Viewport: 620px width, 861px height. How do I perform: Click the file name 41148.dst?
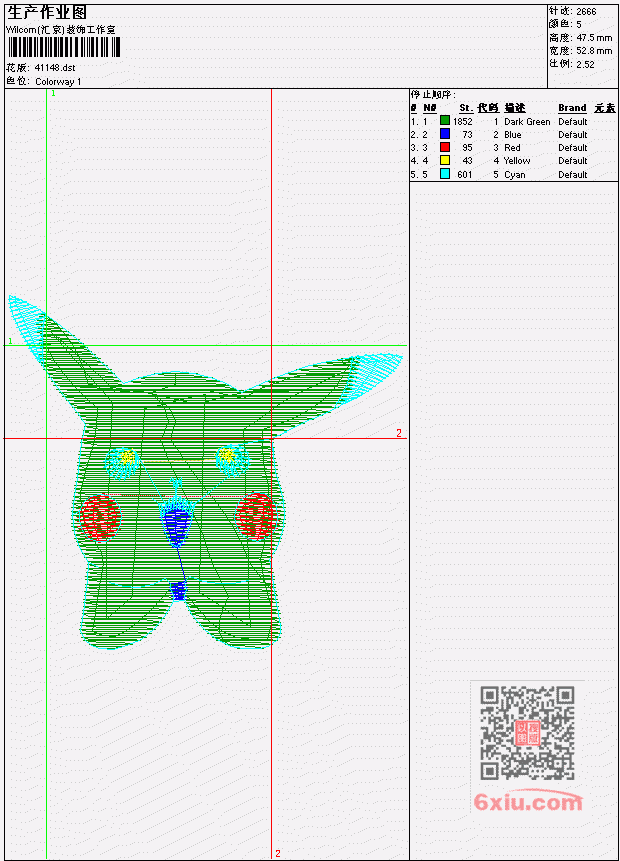click(x=55, y=68)
